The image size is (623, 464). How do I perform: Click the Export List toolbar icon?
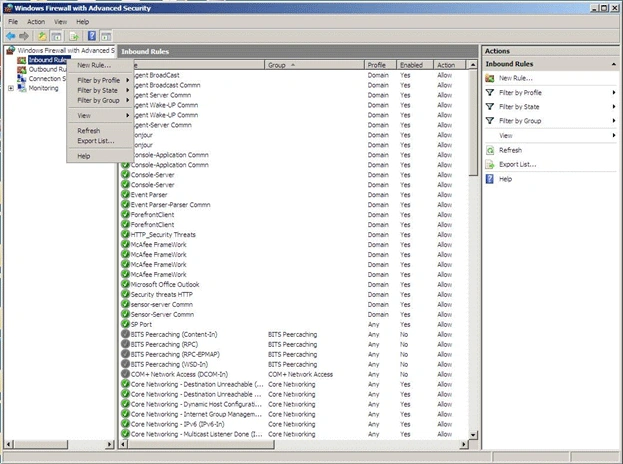[74, 37]
